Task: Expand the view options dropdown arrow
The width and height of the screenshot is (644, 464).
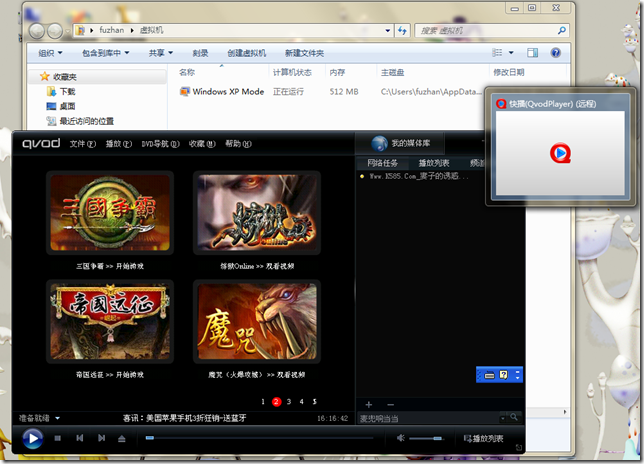Action: (511, 53)
